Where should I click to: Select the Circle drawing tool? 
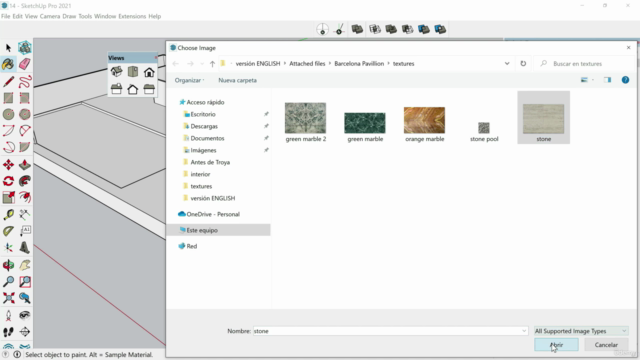point(8,114)
